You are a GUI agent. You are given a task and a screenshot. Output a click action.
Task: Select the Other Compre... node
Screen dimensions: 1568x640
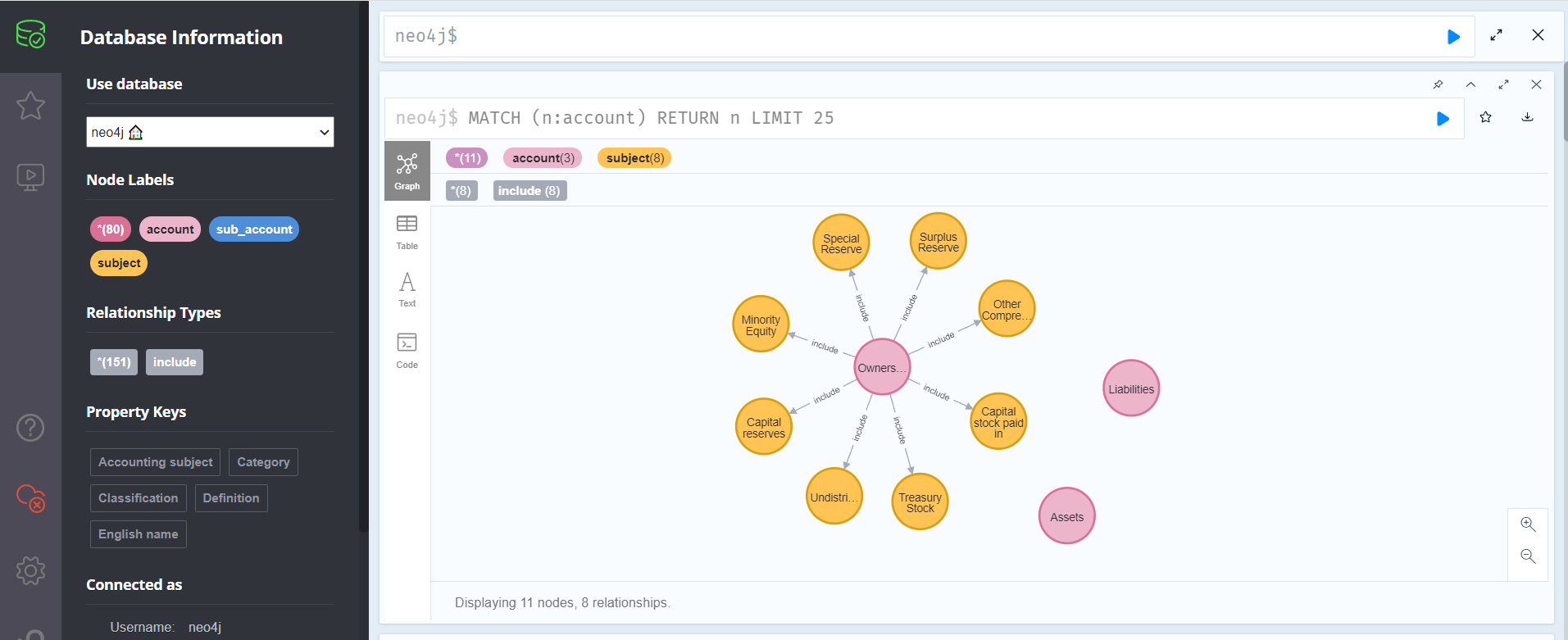click(x=1007, y=309)
